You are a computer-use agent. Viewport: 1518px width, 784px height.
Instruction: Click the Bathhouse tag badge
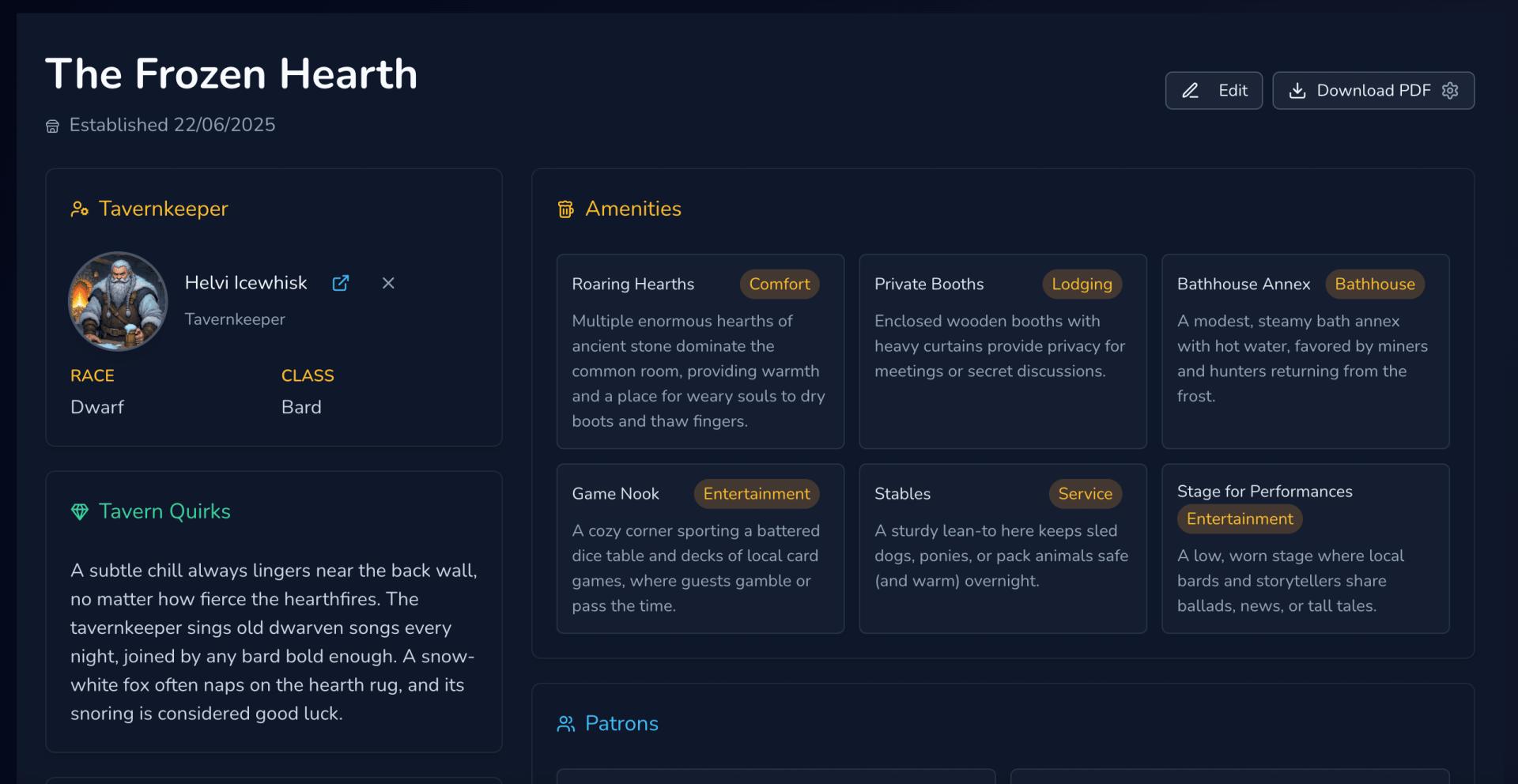pos(1374,285)
